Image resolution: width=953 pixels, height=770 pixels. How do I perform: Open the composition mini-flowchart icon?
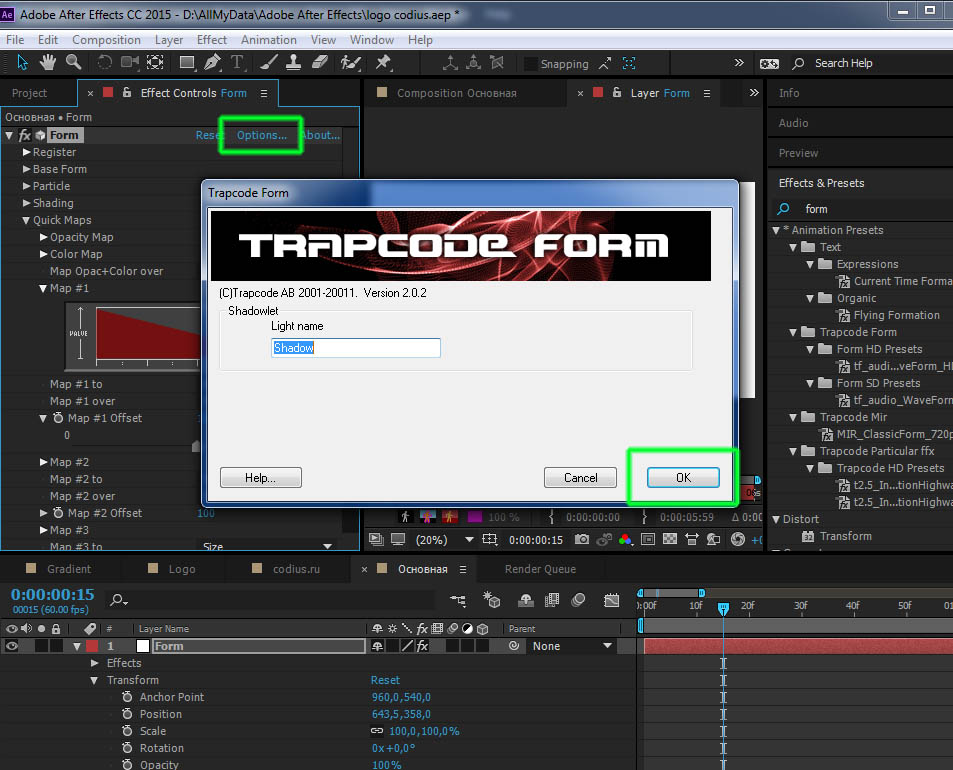pos(458,600)
